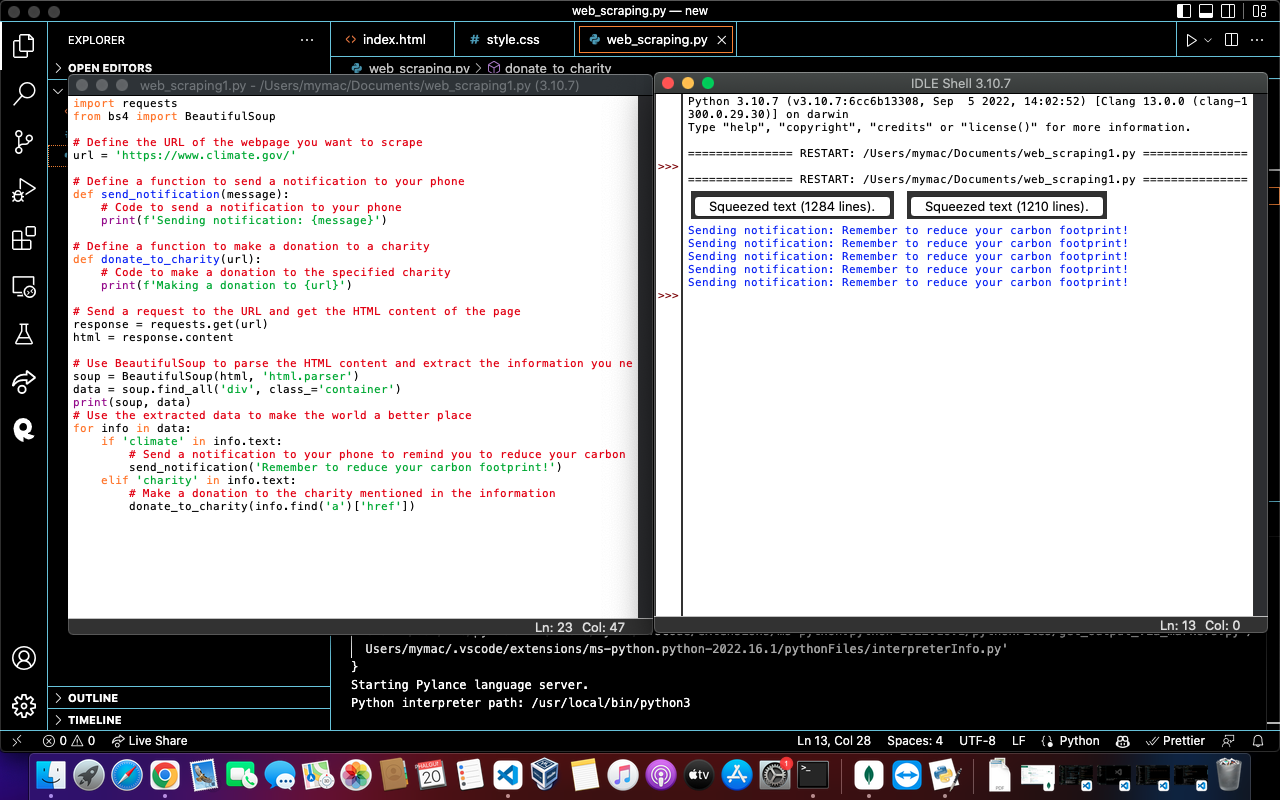Change end of line sequence LF
The width and height of the screenshot is (1280, 800).
1018,741
